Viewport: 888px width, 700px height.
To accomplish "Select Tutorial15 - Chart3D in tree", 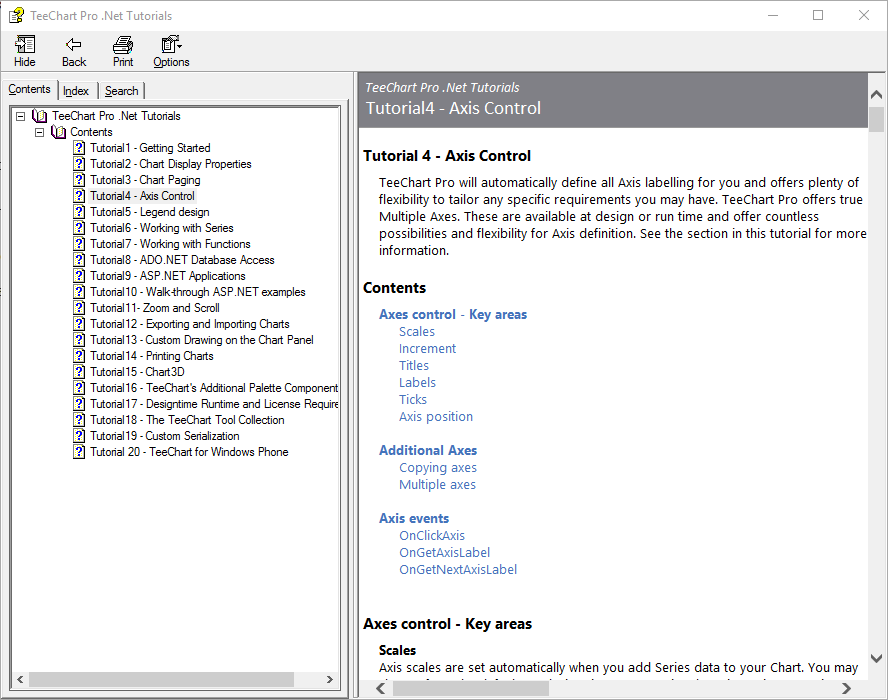I will 138,372.
